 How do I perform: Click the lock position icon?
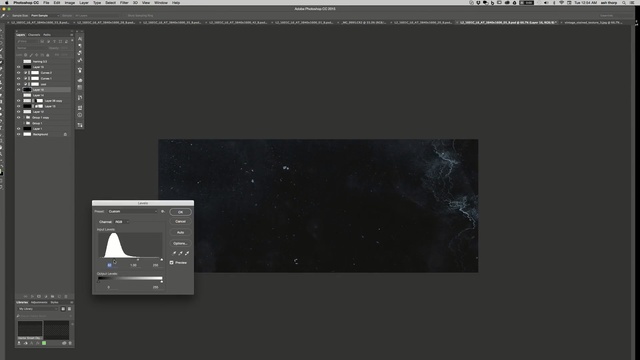click(37, 55)
